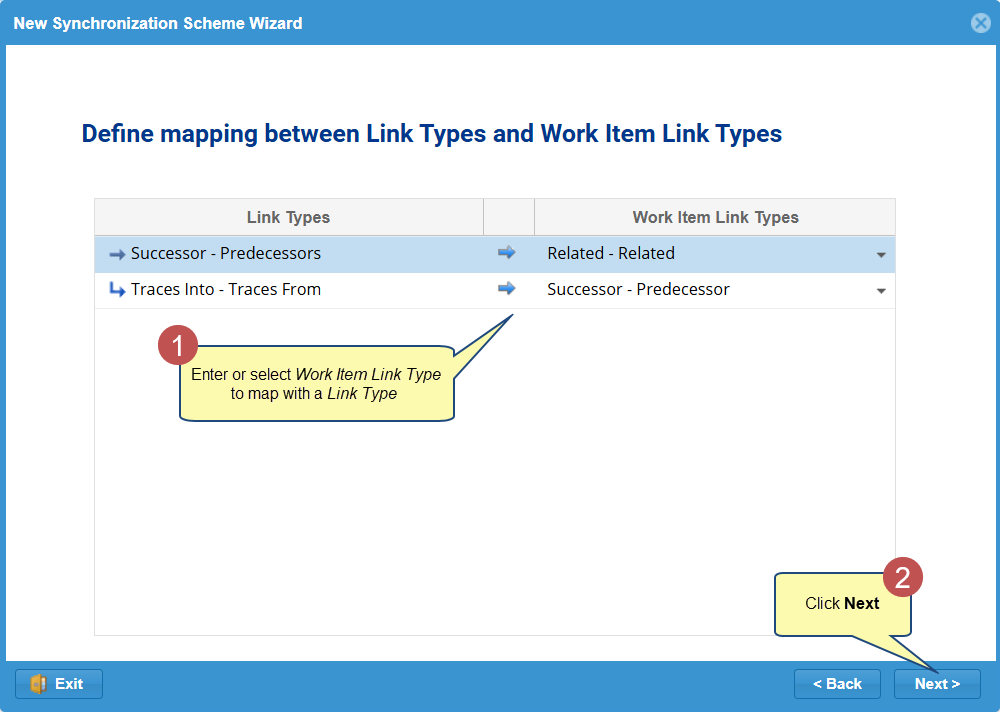Proceed with the Next > button

point(937,684)
